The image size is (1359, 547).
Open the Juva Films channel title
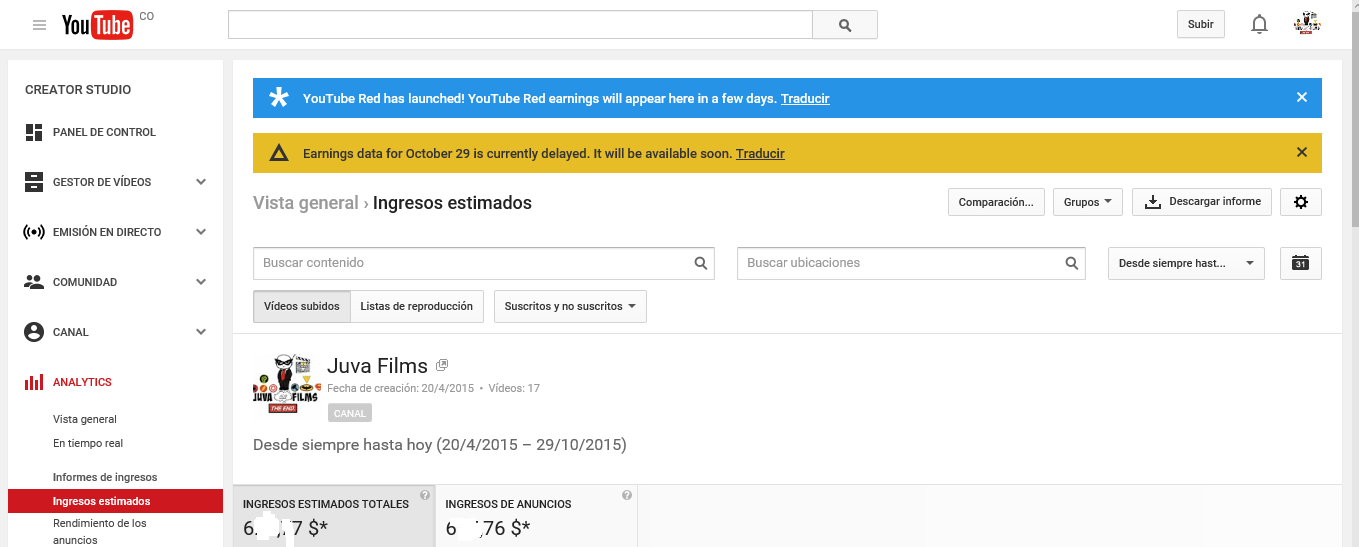pos(377,366)
